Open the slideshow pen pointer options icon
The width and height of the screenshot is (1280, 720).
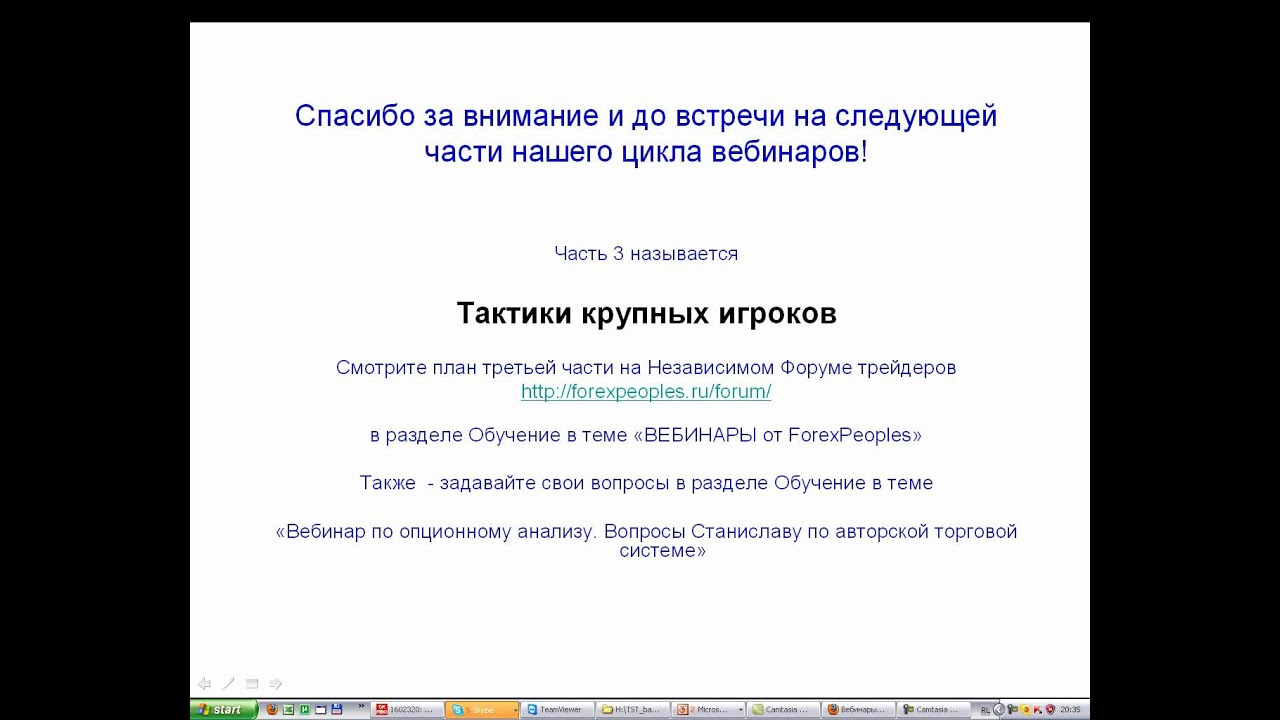pos(228,684)
